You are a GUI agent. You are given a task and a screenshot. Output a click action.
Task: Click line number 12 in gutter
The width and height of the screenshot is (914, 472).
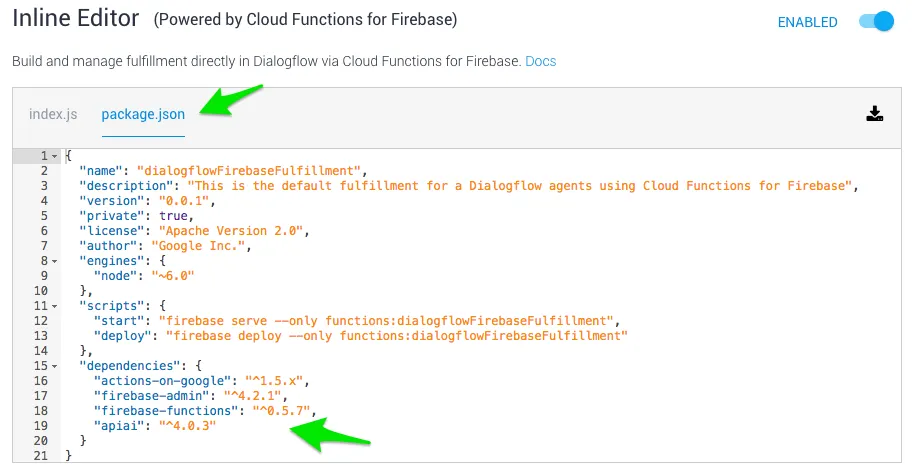point(40,320)
